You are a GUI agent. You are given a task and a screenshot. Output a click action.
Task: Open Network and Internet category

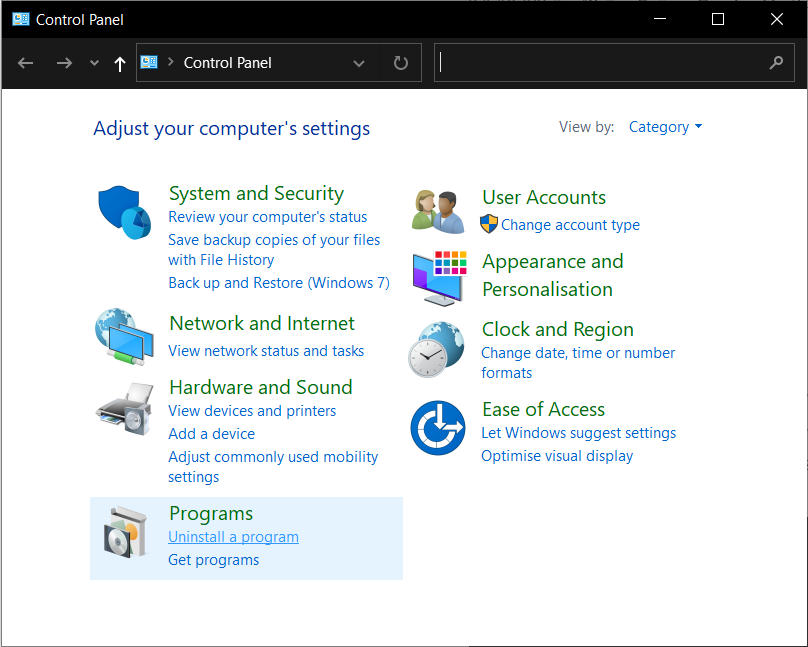[x=262, y=324]
